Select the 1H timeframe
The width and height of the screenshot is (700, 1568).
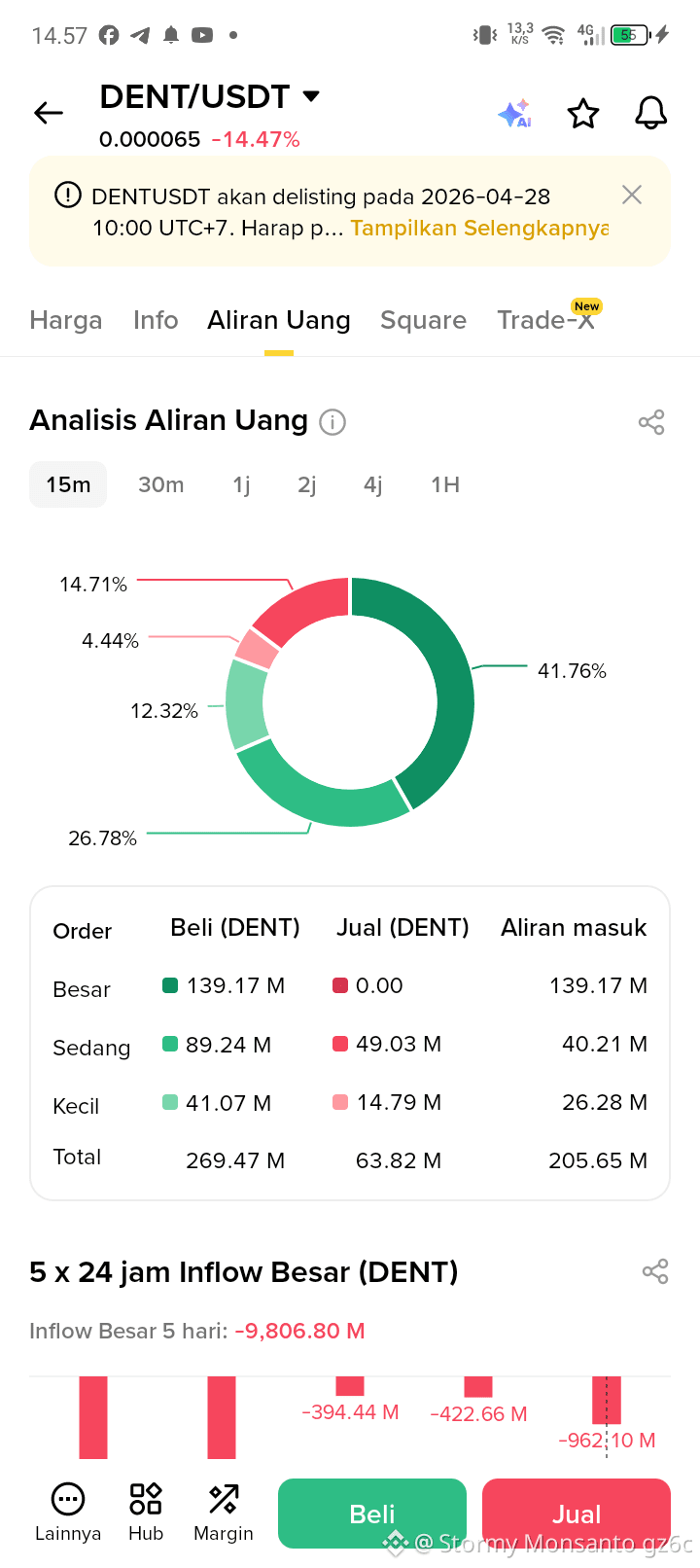click(x=445, y=484)
